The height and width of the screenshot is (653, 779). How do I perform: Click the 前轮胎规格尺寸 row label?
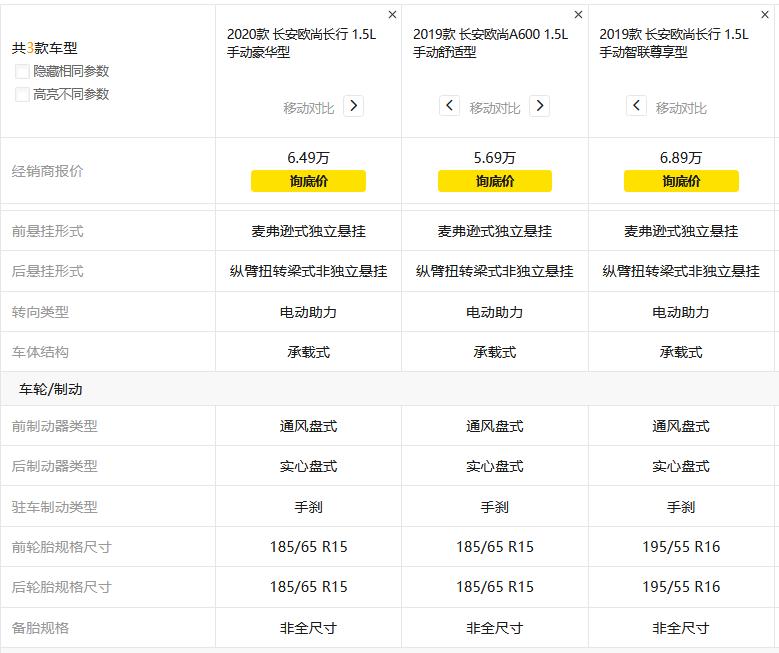pyautogui.click(x=62, y=547)
